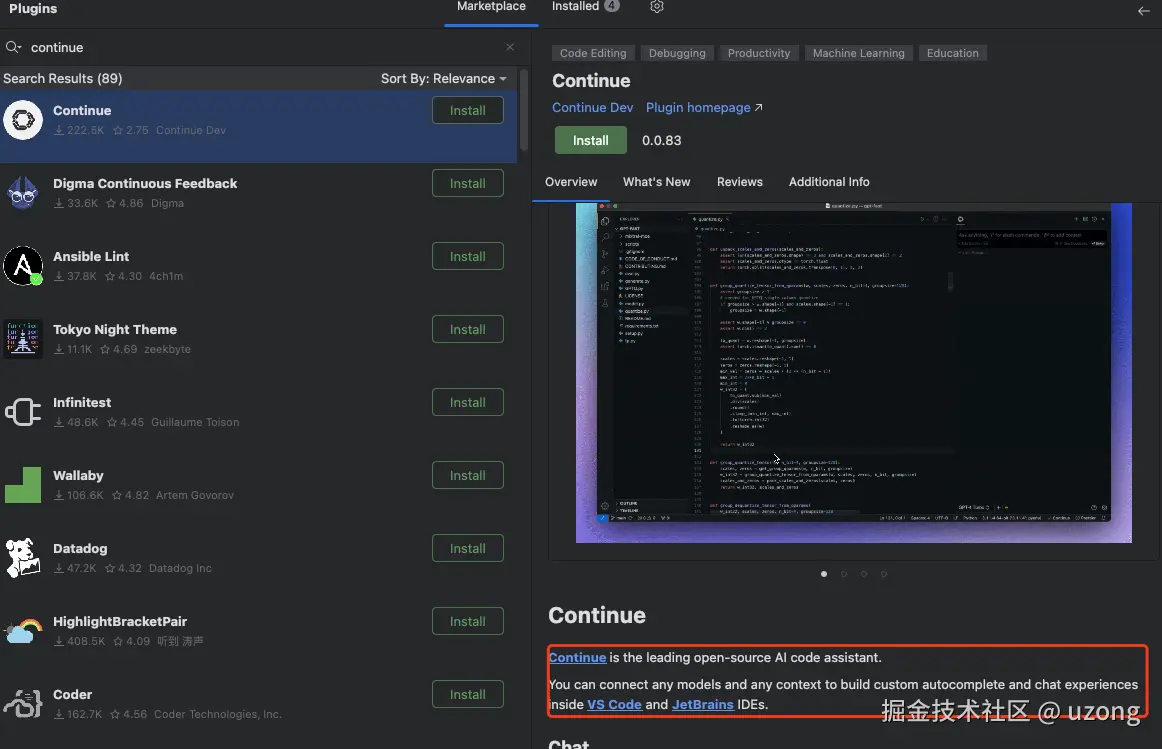Open the Additional Info tab

(829, 182)
